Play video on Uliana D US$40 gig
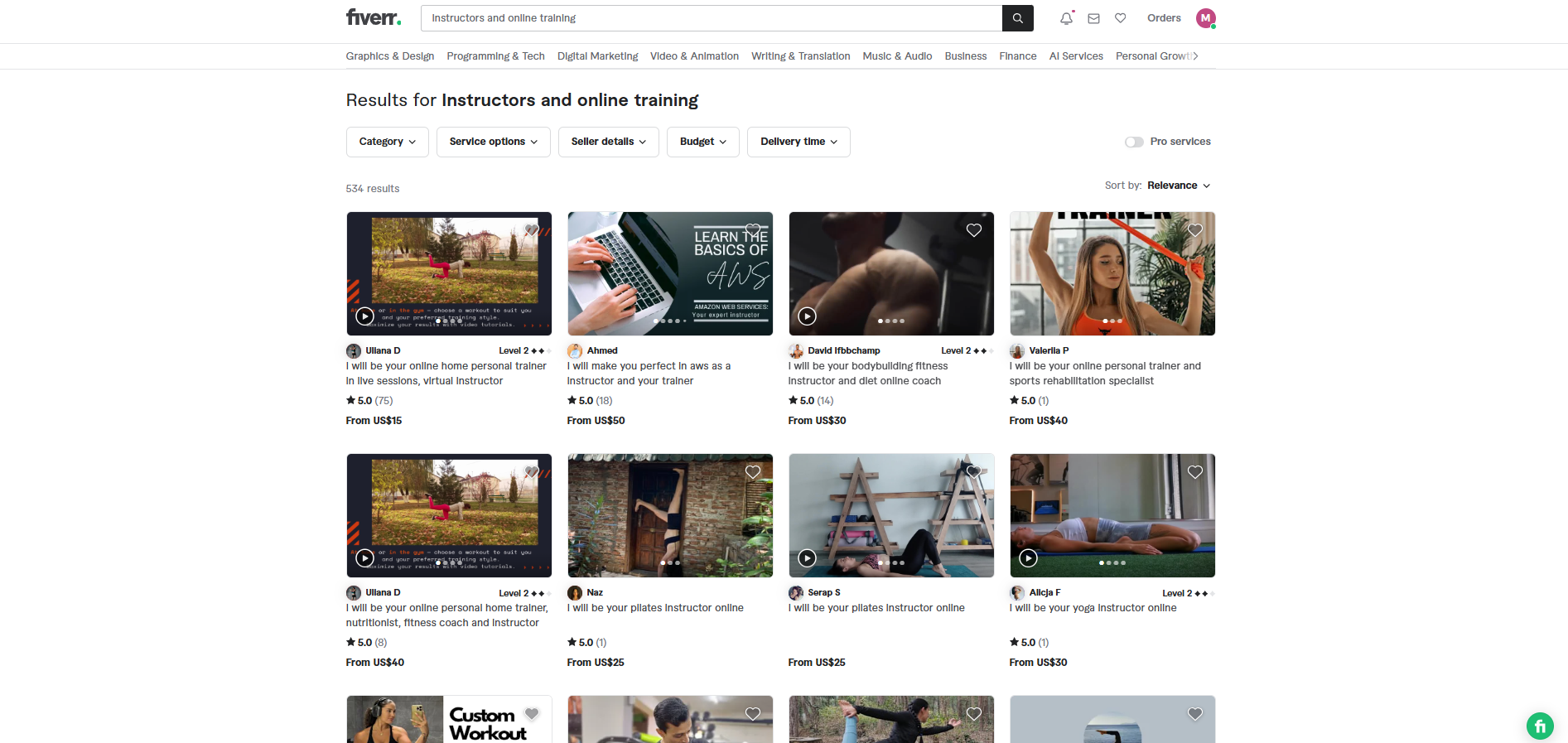Image resolution: width=1568 pixels, height=743 pixels. [364, 558]
